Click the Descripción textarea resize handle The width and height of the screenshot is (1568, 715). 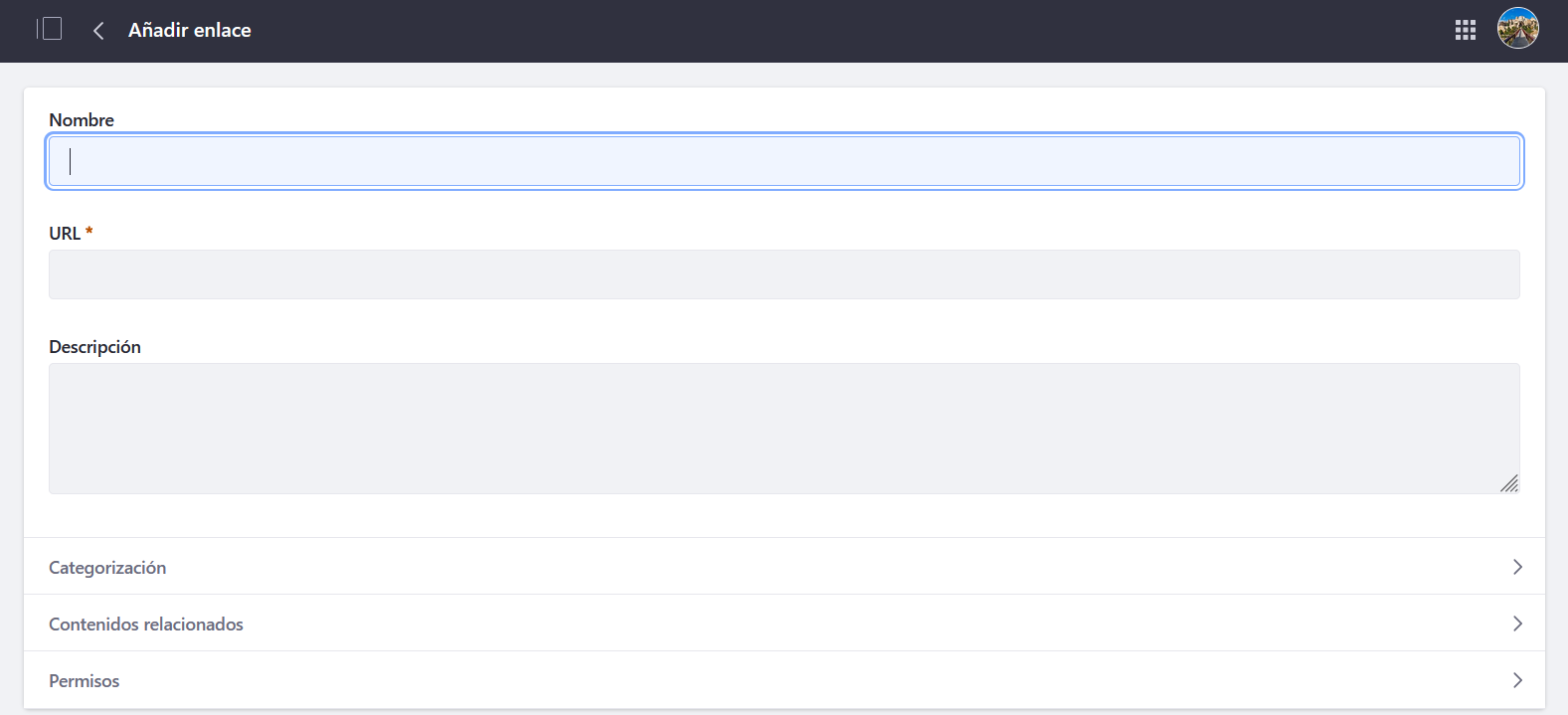pos(1508,483)
